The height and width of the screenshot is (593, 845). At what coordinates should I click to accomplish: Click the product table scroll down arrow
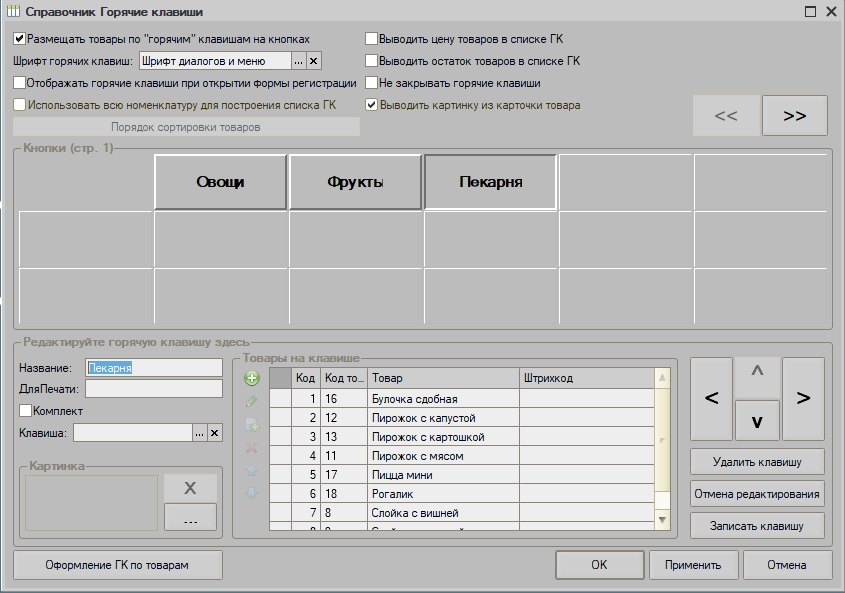click(662, 520)
